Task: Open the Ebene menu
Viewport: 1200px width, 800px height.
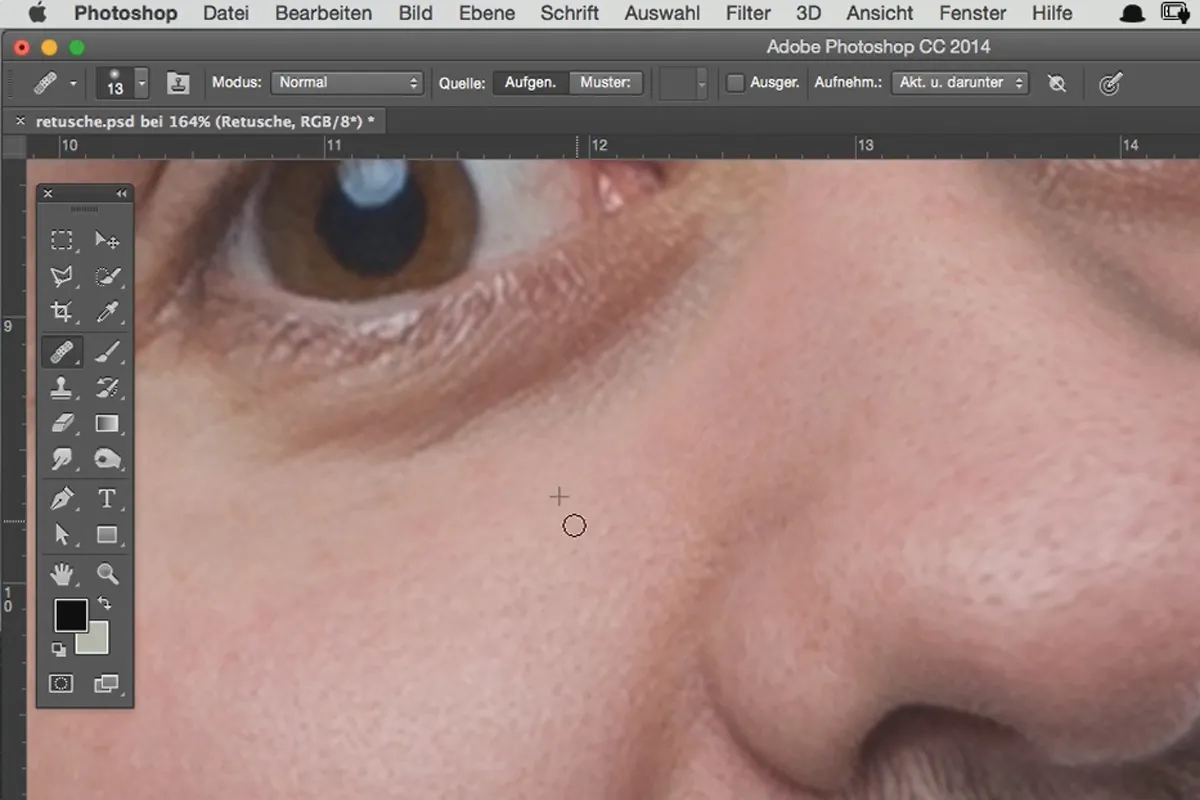Action: (487, 14)
